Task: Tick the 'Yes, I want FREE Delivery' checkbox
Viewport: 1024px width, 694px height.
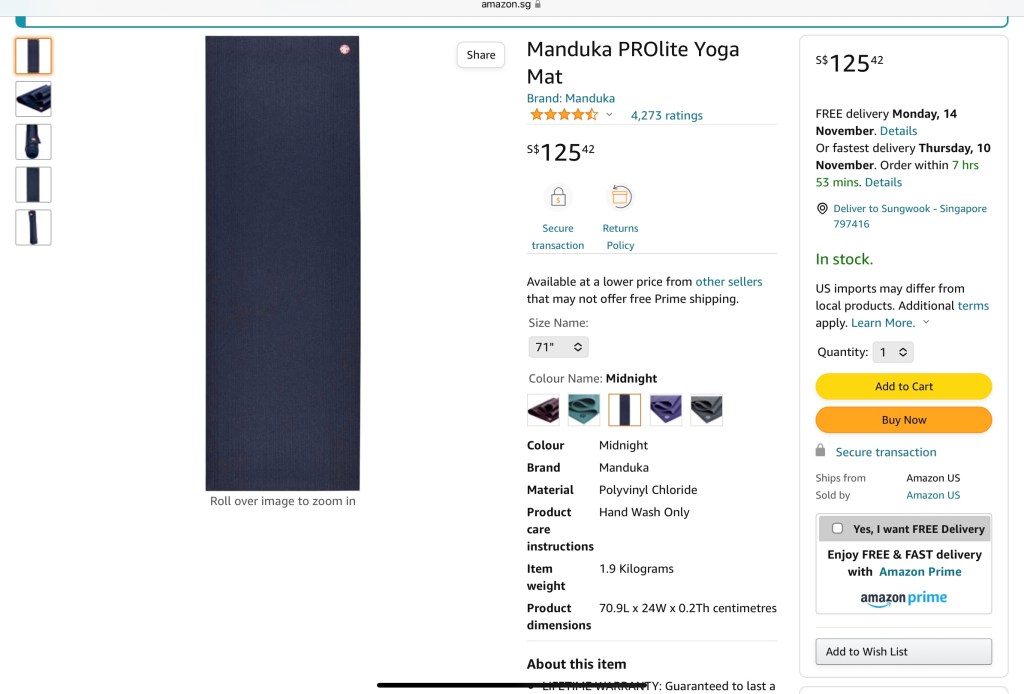Action: (x=838, y=528)
